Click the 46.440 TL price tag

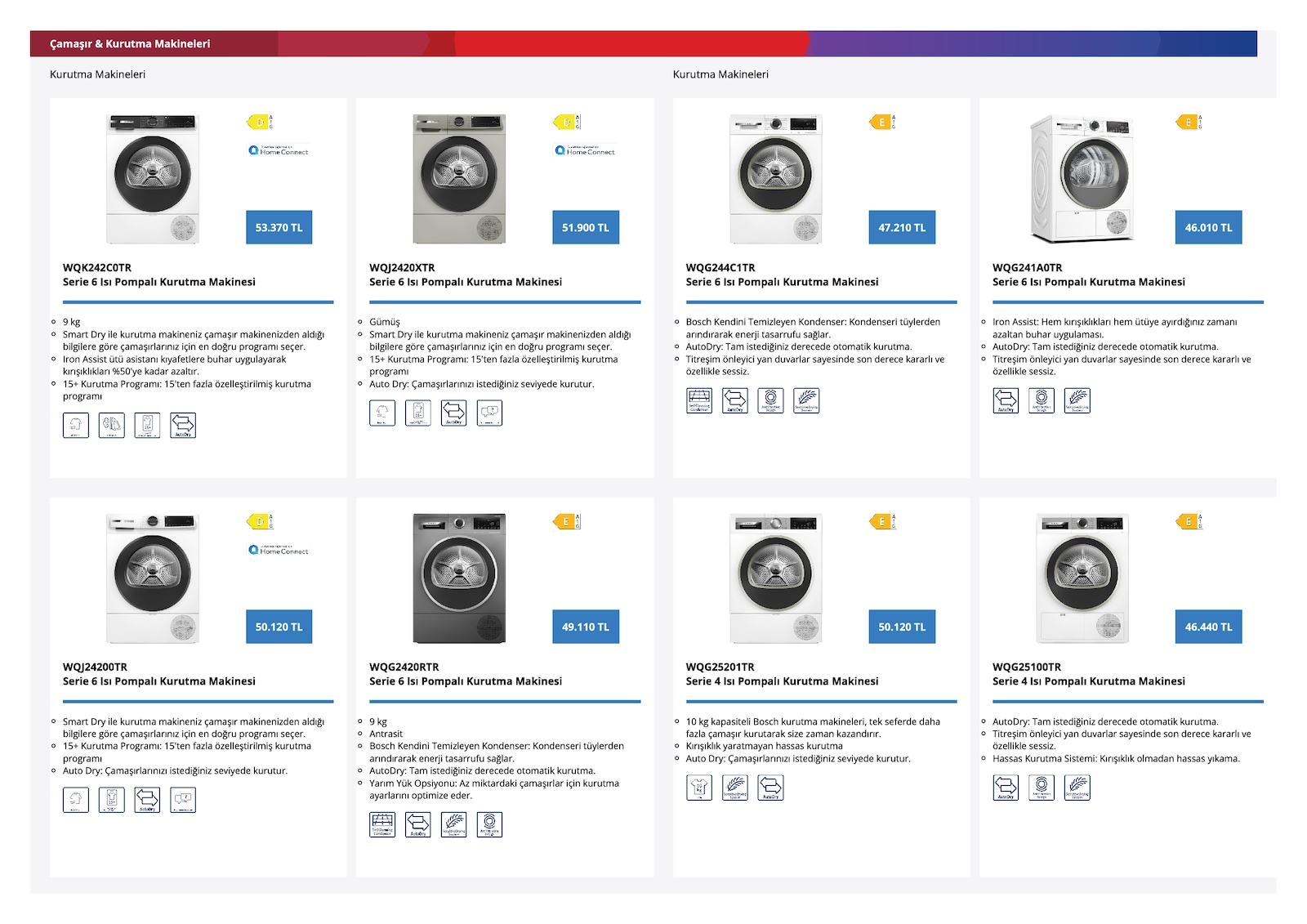pyautogui.click(x=1209, y=627)
